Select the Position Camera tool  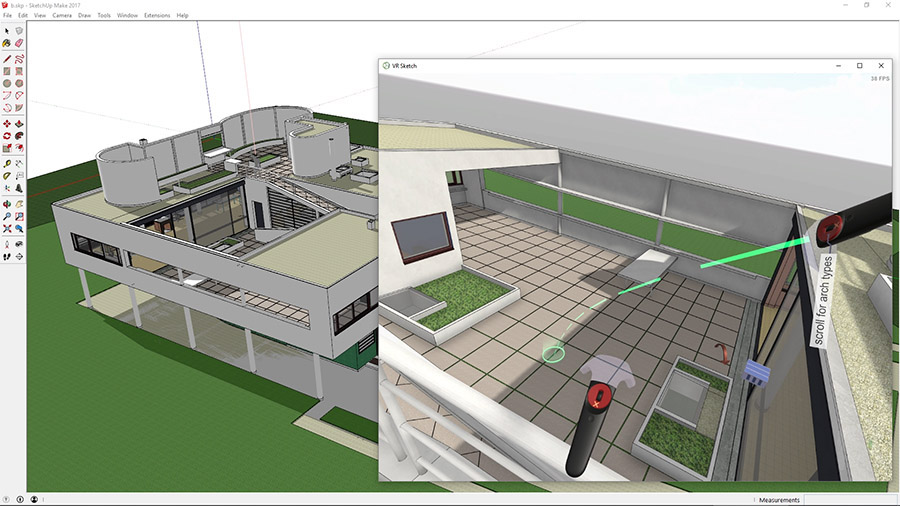7,244
